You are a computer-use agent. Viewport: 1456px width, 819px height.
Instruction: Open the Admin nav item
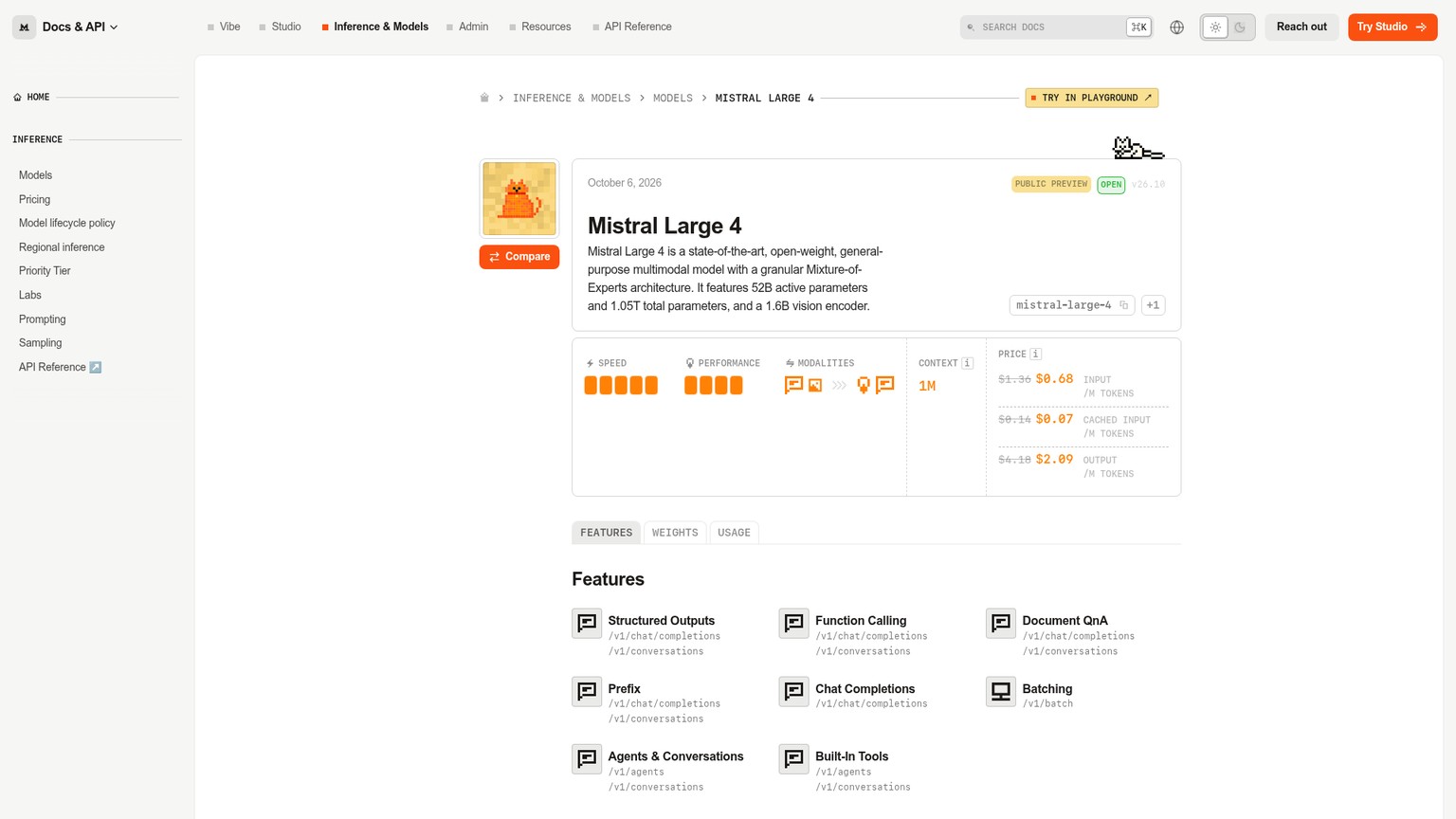(467, 27)
